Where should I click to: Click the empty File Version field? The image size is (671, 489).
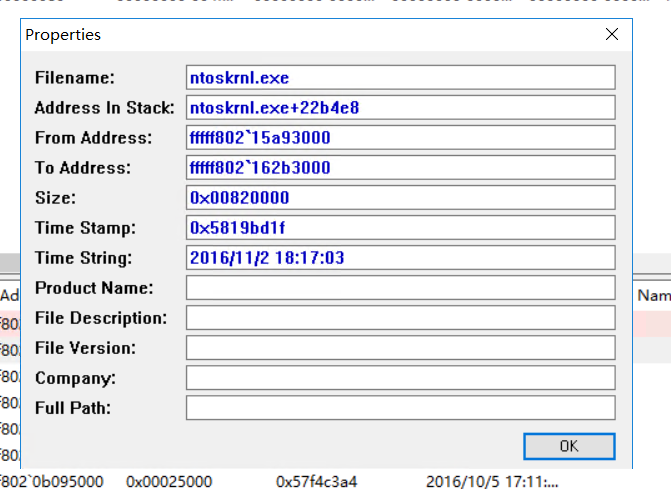401,347
